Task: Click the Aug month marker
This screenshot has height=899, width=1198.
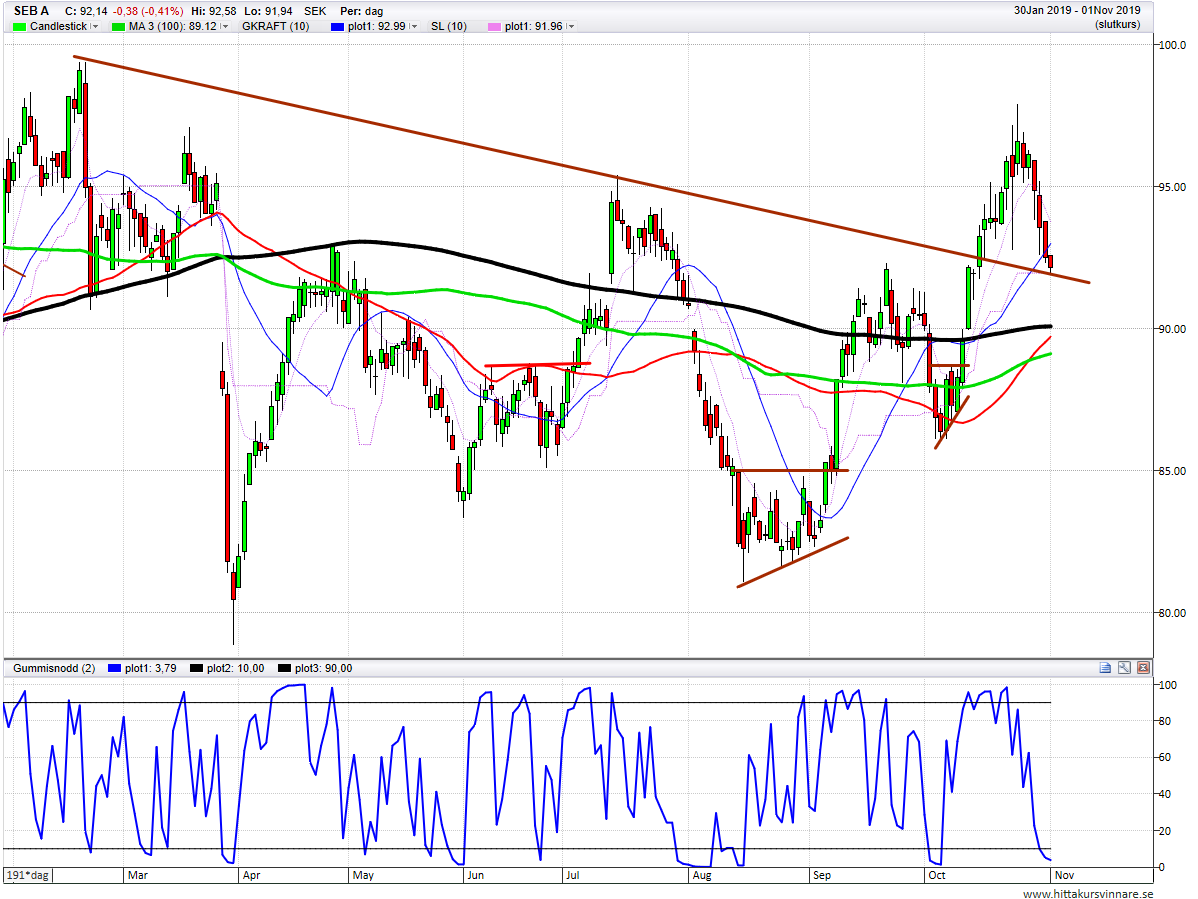Action: (702, 875)
